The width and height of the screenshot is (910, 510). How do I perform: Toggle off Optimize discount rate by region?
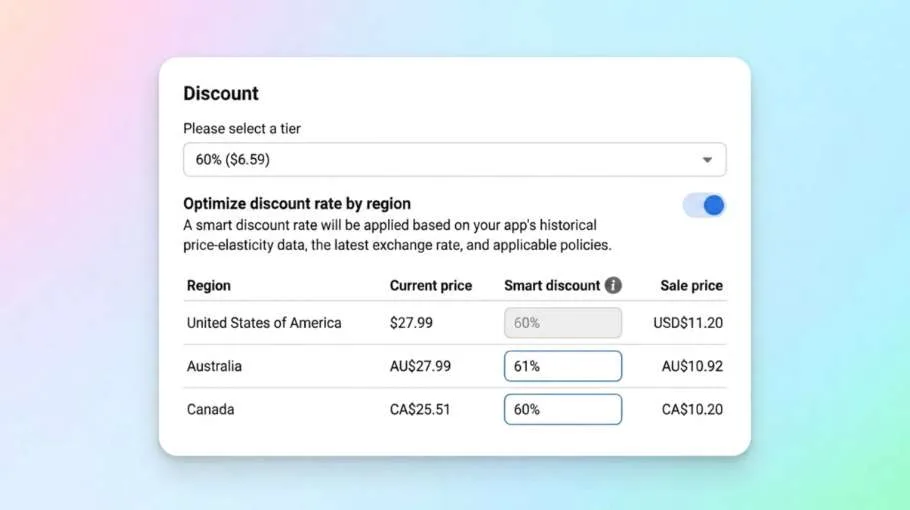pos(704,205)
